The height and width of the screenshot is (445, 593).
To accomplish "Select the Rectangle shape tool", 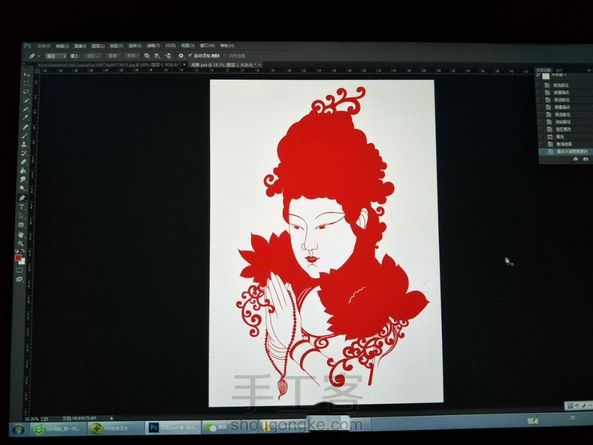I will tap(21, 225).
